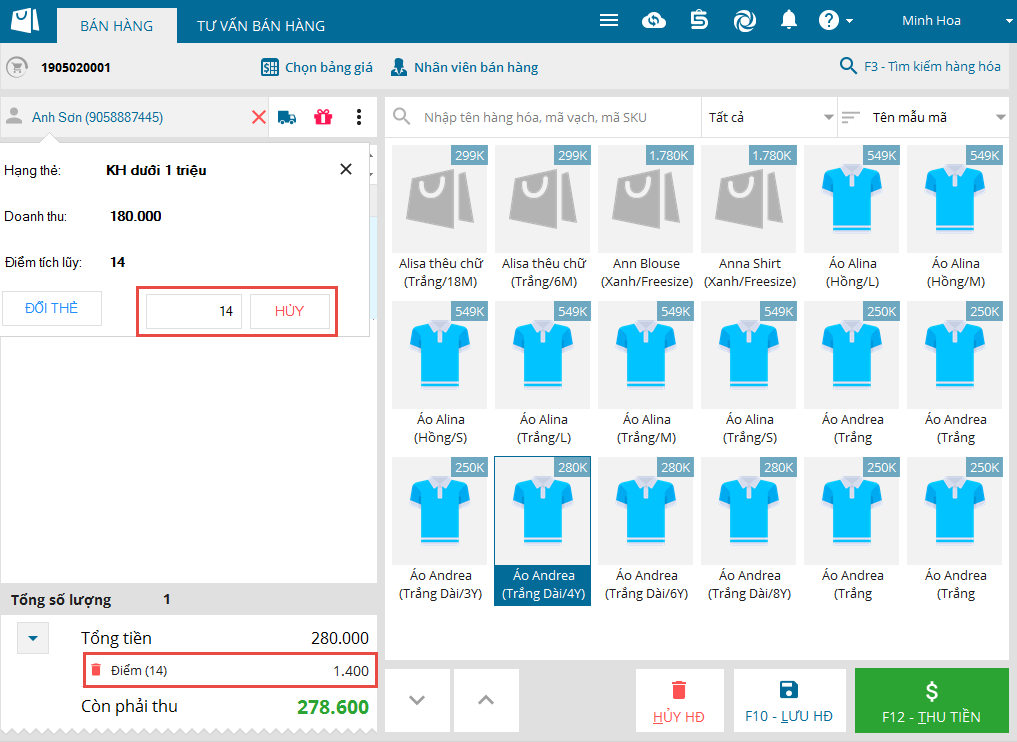
Task: Click the points input field showing 14
Action: 194,311
